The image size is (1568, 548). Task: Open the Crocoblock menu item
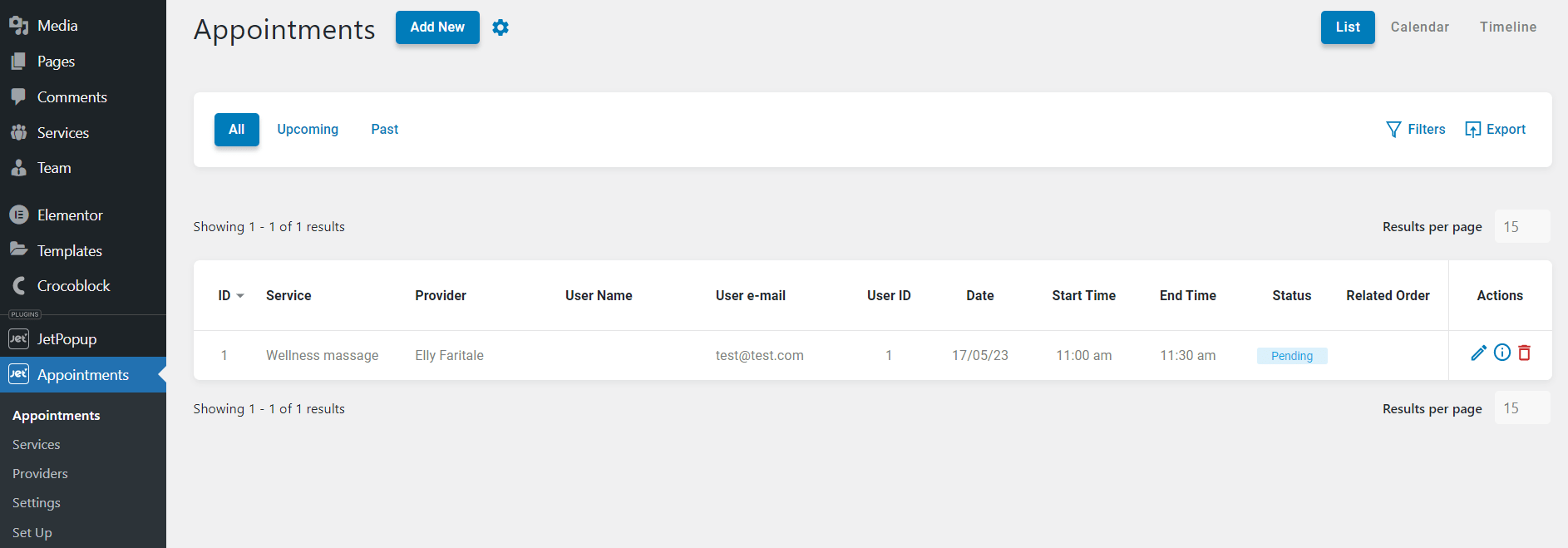[83, 286]
